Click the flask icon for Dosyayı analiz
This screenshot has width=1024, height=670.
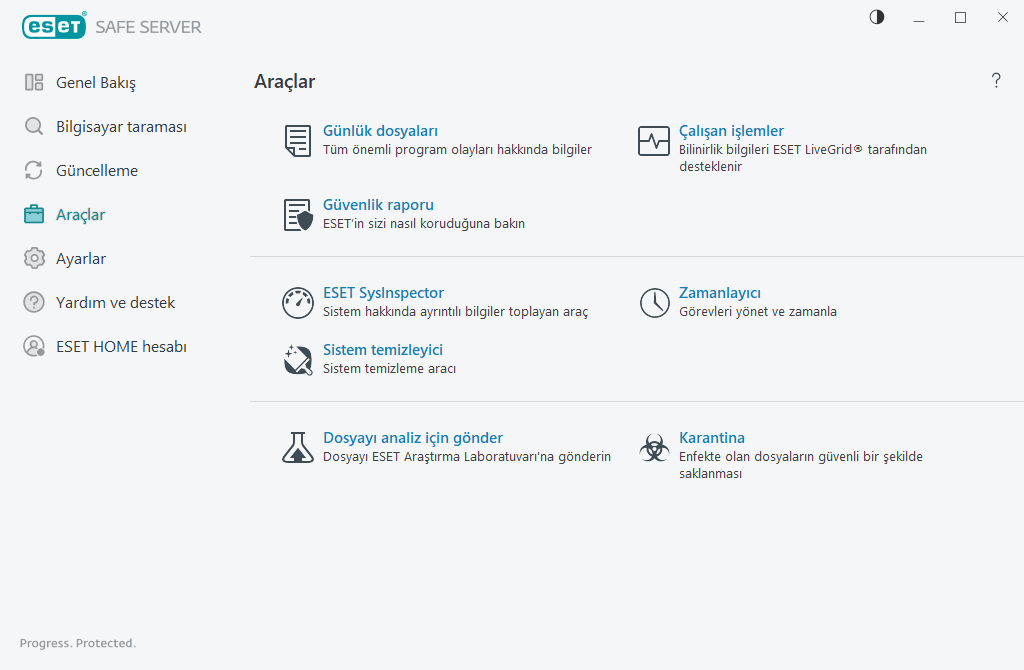click(x=297, y=447)
